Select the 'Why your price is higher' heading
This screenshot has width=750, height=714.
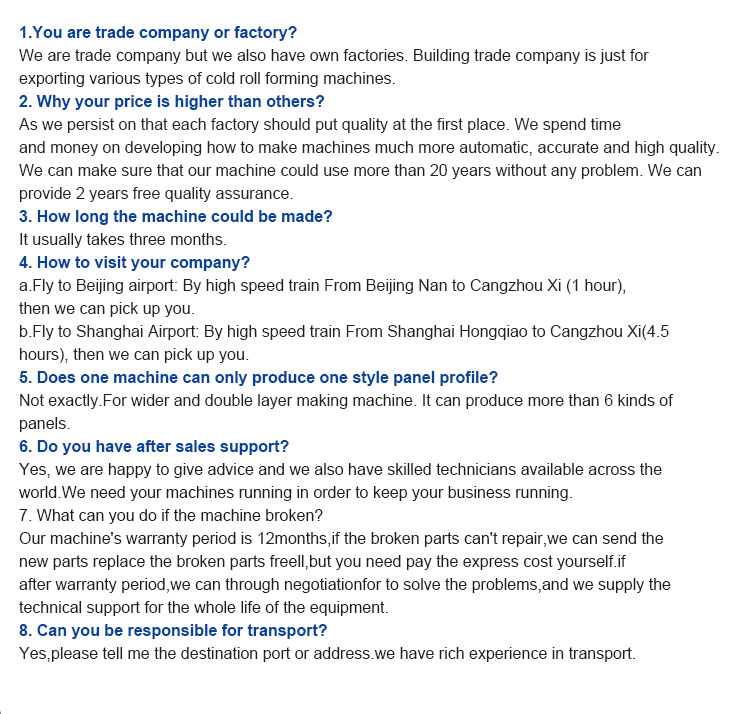pos(172,101)
